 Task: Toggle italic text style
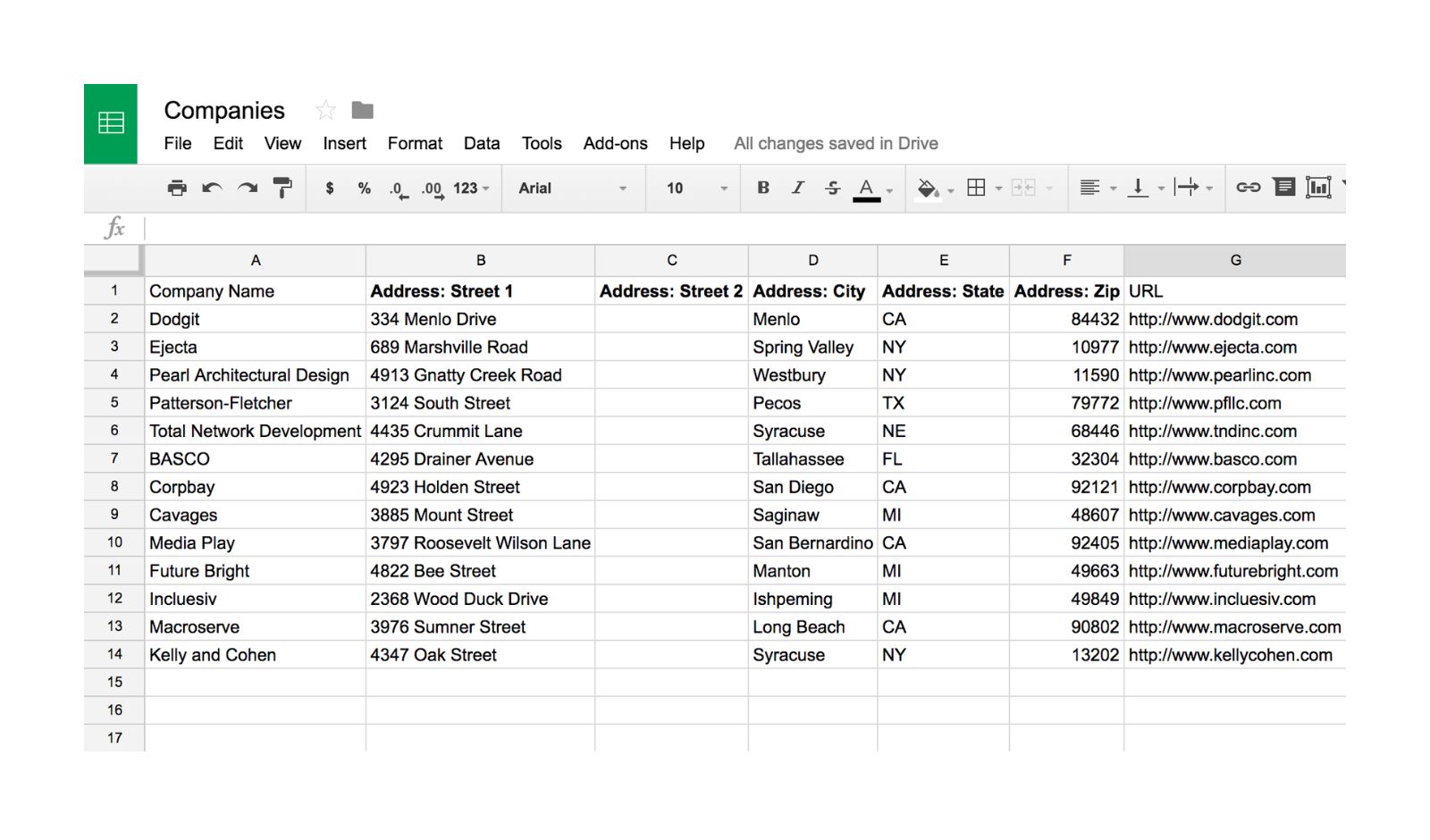(798, 188)
